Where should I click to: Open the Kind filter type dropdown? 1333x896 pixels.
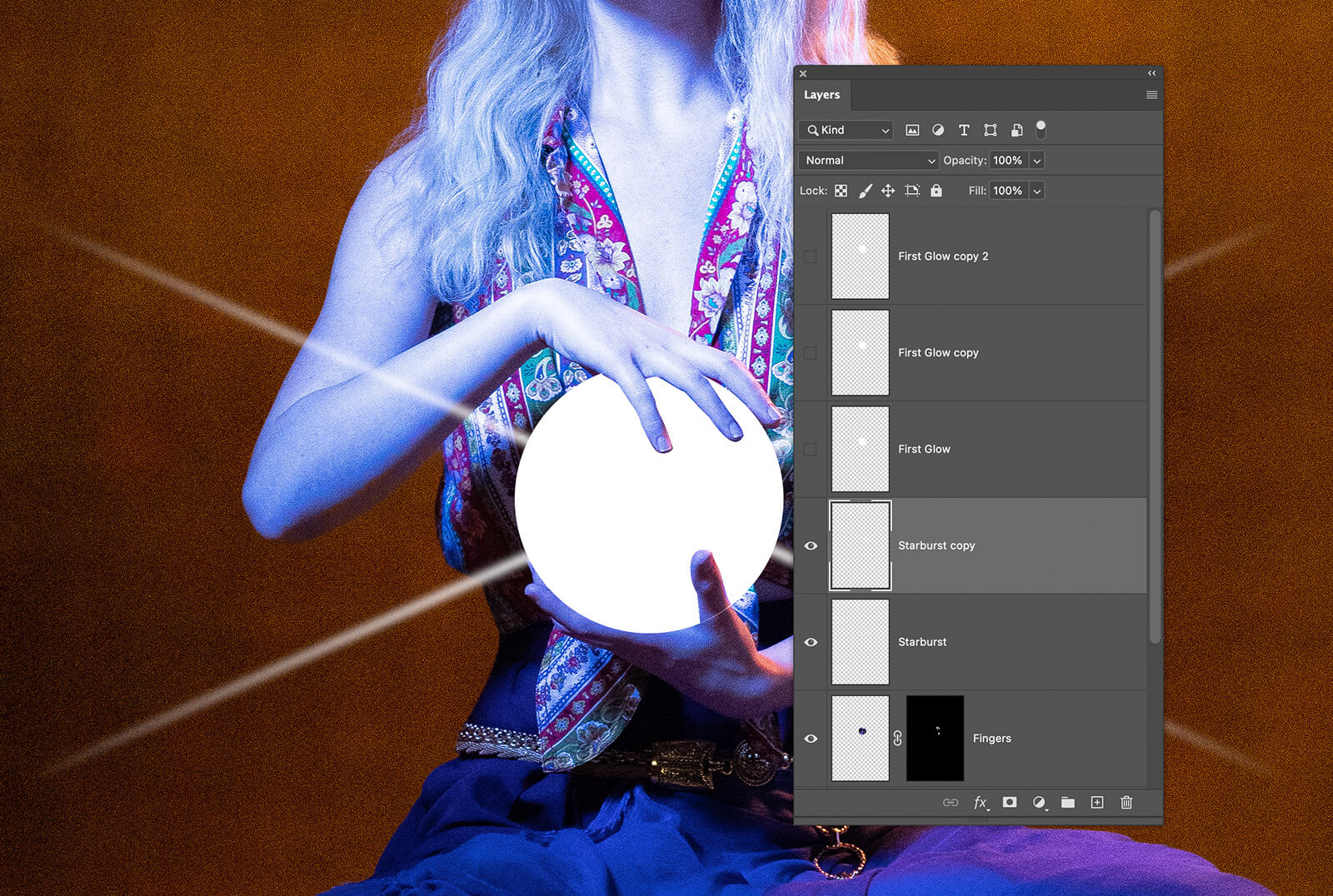tap(846, 130)
